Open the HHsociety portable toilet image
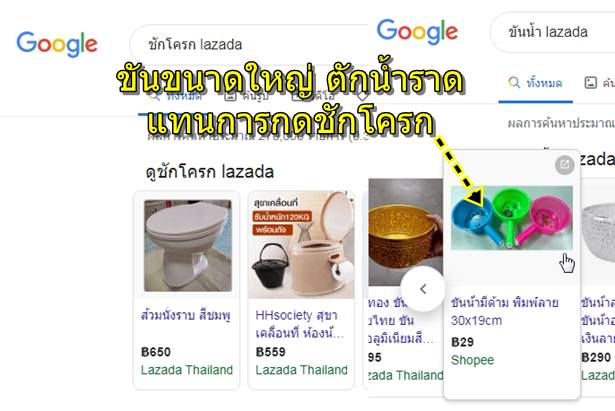Image resolution: width=615 pixels, height=411 pixels. coord(301,245)
